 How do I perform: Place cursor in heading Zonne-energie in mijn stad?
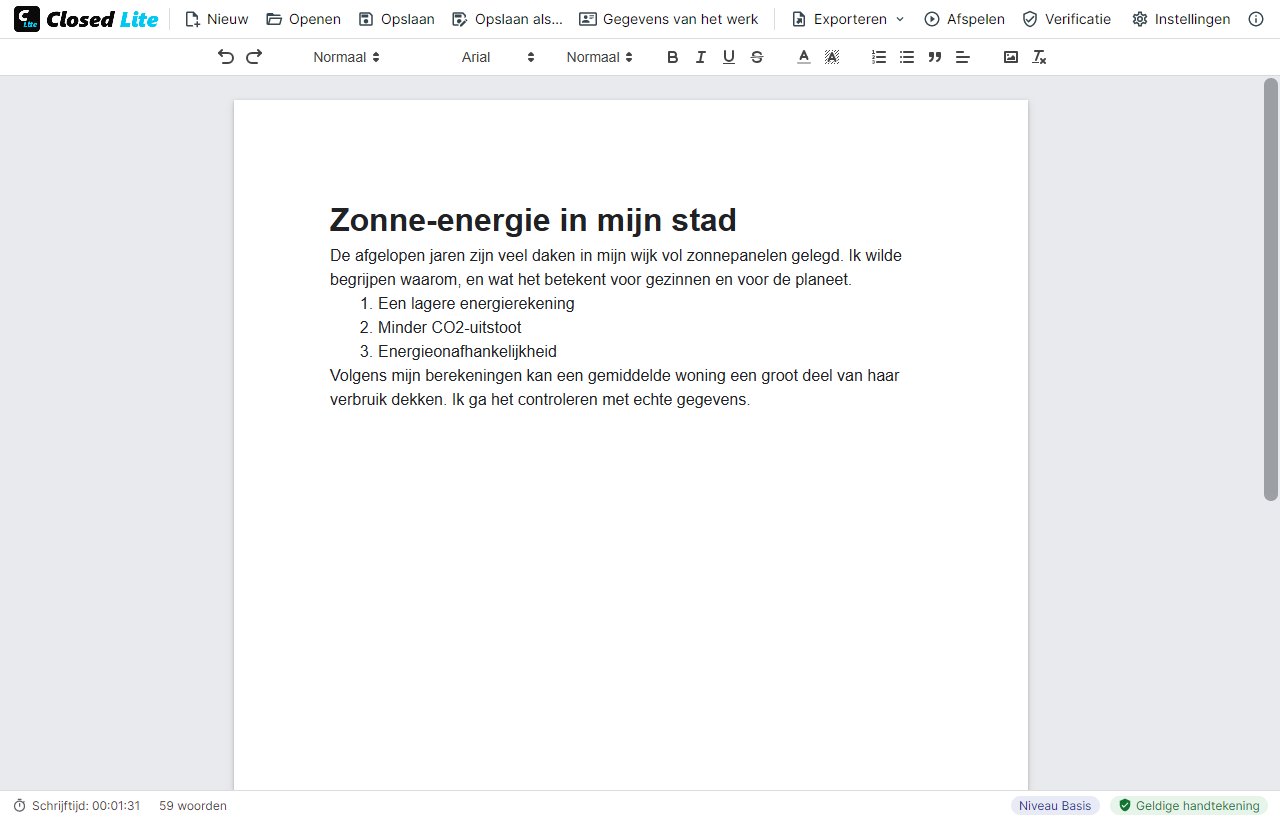tap(533, 219)
